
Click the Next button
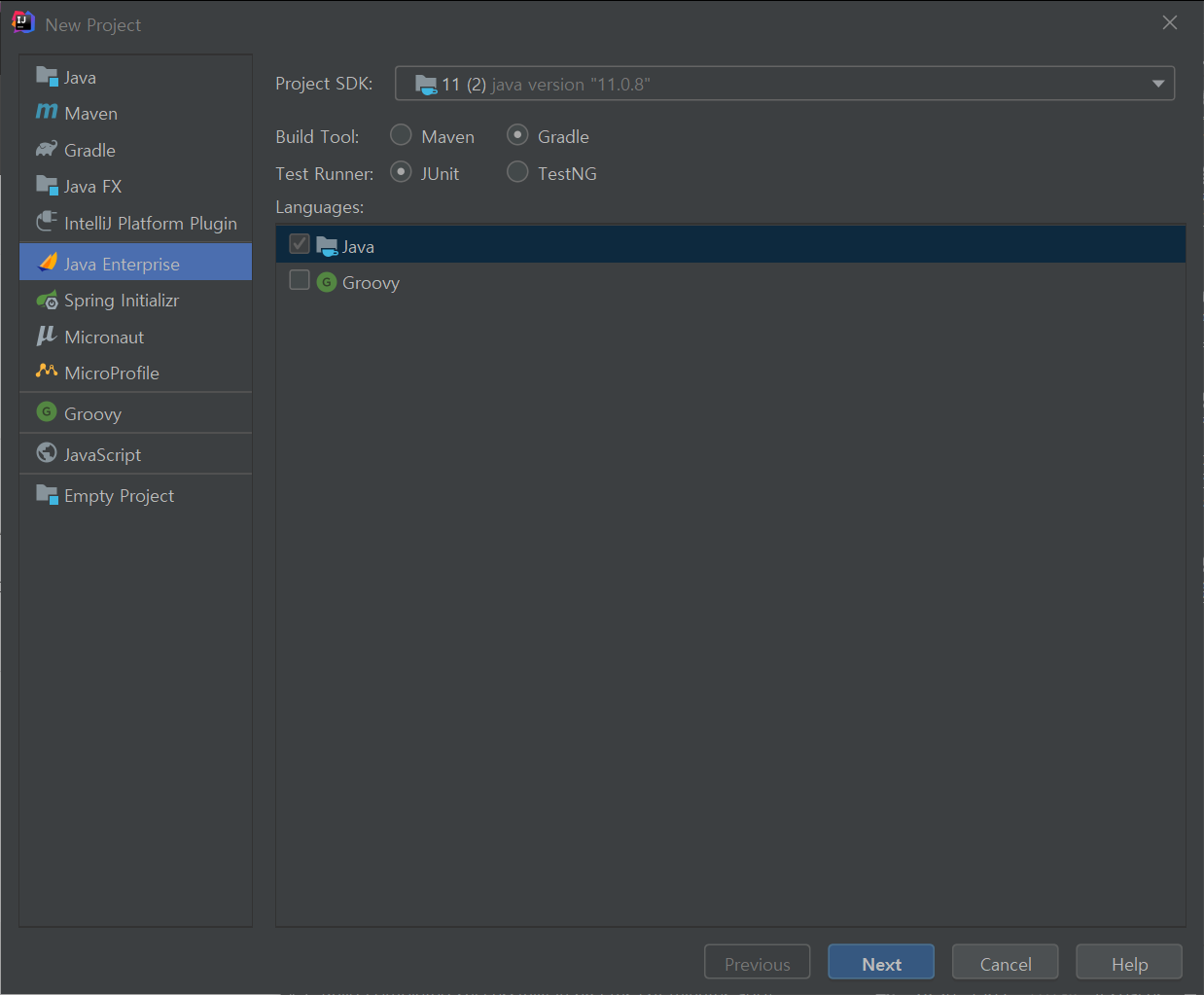(x=881, y=963)
